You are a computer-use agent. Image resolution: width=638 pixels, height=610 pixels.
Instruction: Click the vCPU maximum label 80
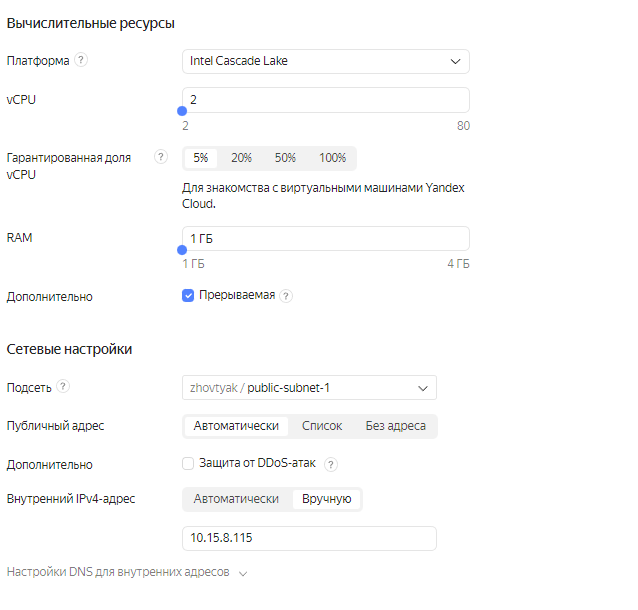click(463, 126)
